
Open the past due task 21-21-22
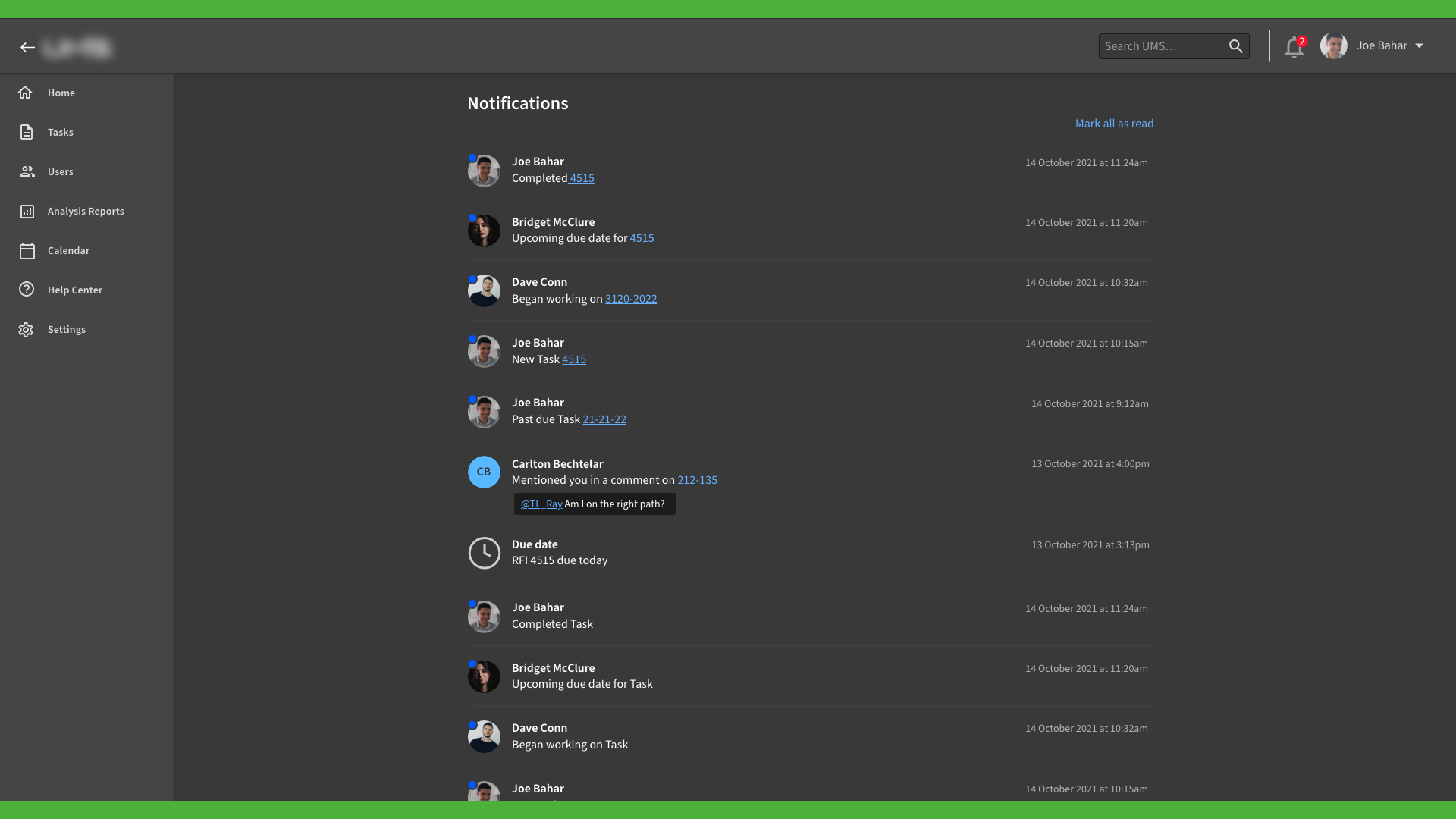click(604, 419)
